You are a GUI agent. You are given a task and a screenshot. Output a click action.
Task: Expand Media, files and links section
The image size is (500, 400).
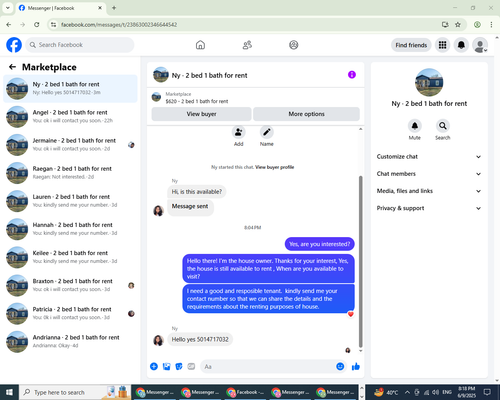(429, 191)
